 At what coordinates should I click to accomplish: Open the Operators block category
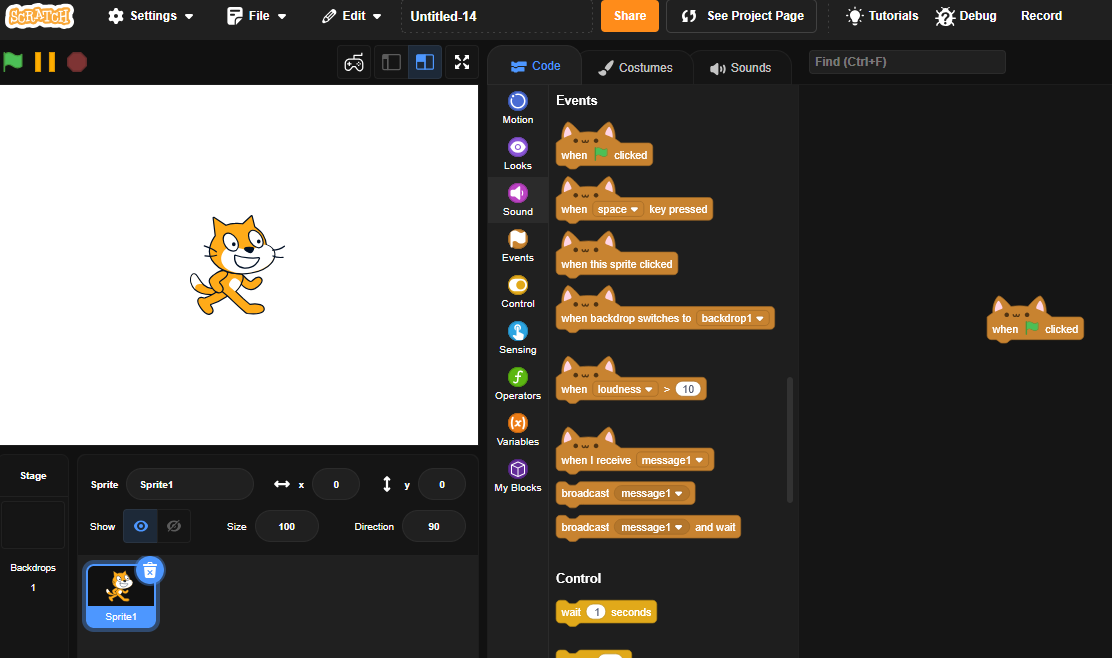518,384
